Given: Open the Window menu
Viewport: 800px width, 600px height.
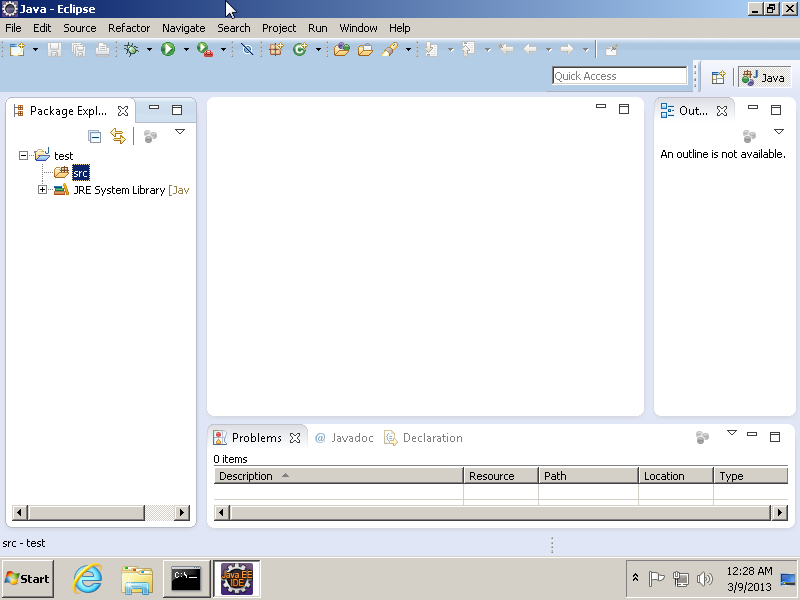Looking at the screenshot, I should (x=359, y=28).
